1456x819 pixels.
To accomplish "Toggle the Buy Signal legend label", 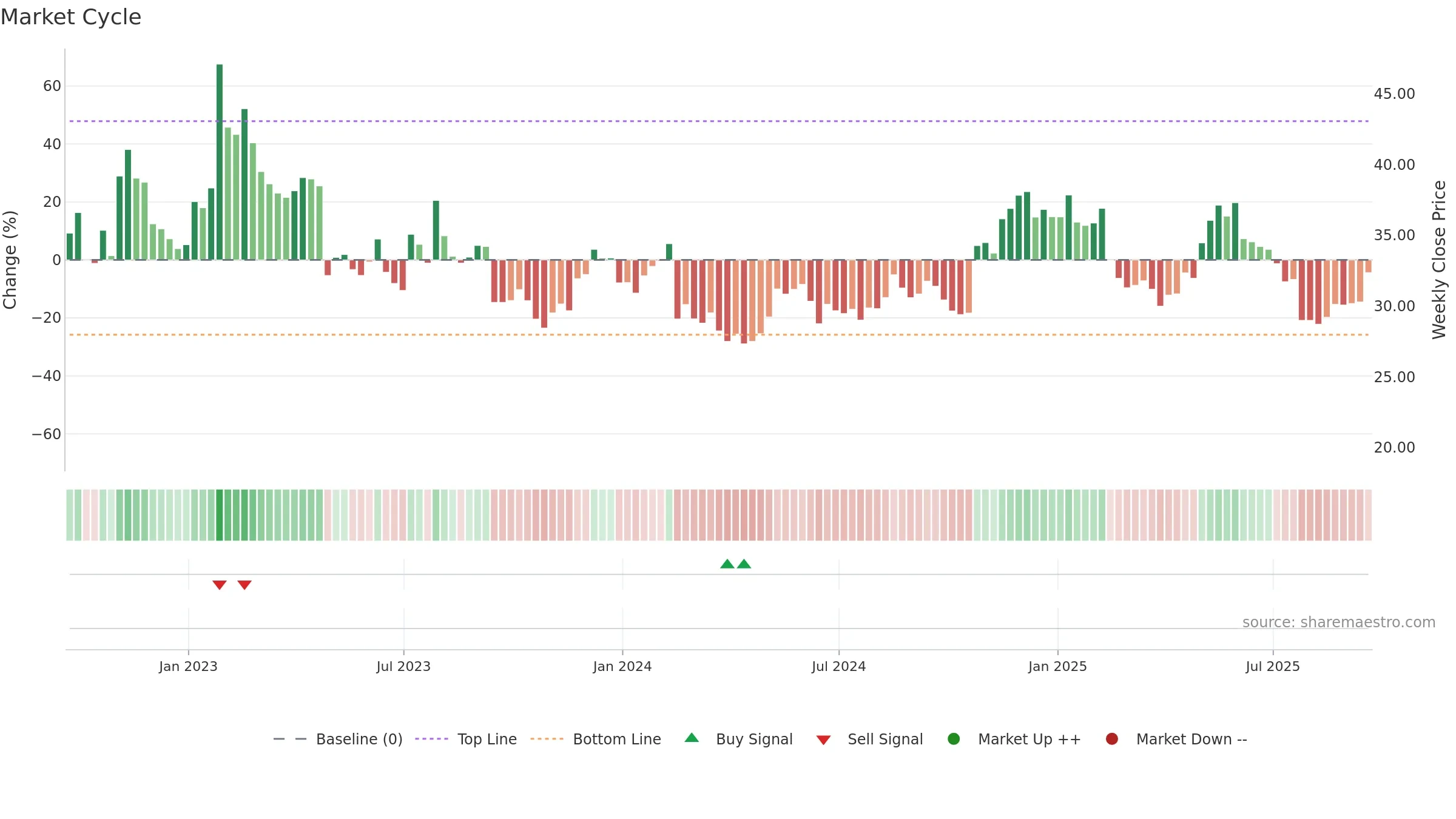I will tap(754, 739).
